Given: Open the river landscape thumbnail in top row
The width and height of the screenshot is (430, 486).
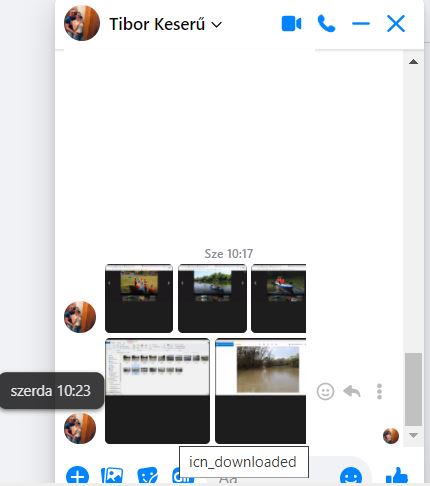Looking at the screenshot, I should pyautogui.click(x=212, y=298).
